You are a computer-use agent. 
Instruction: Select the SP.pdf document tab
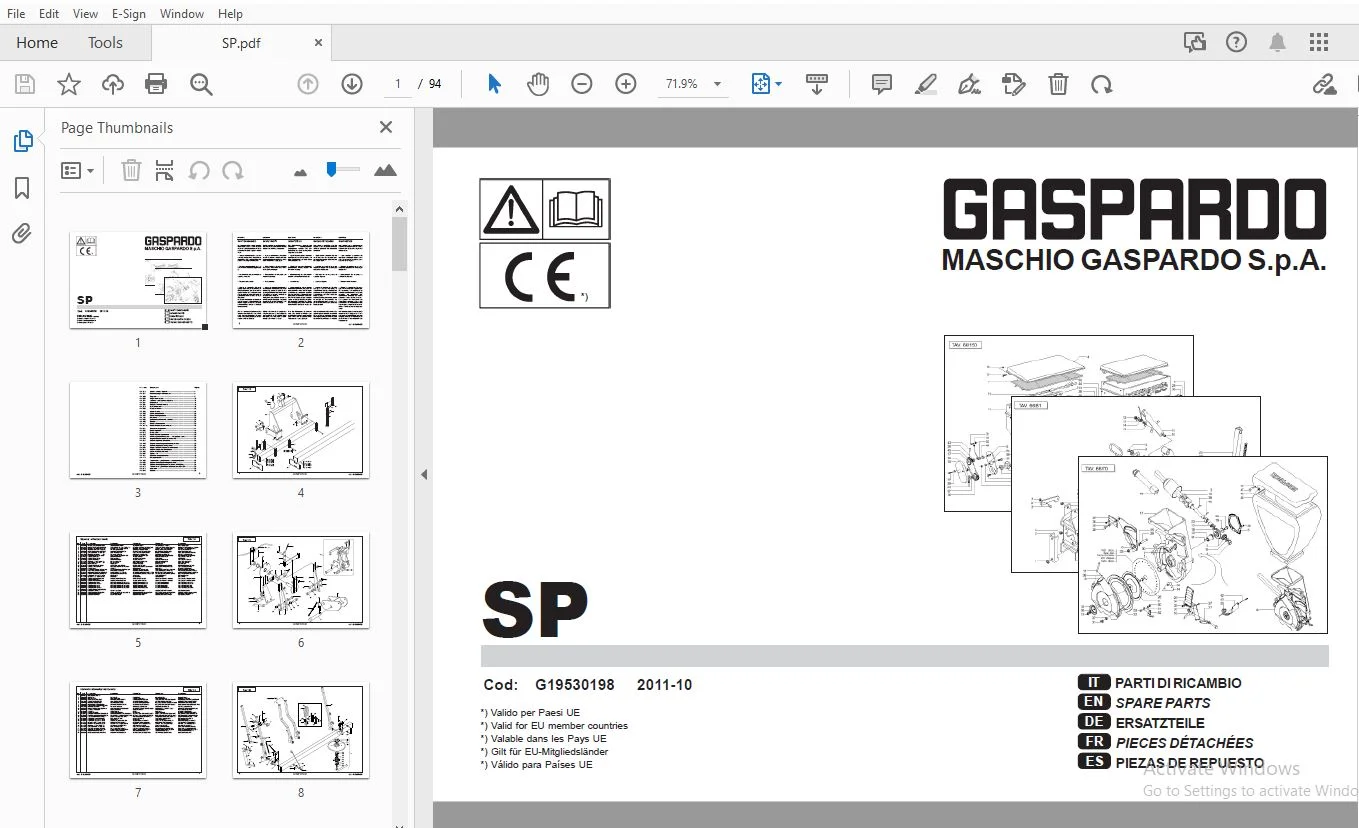click(x=241, y=43)
